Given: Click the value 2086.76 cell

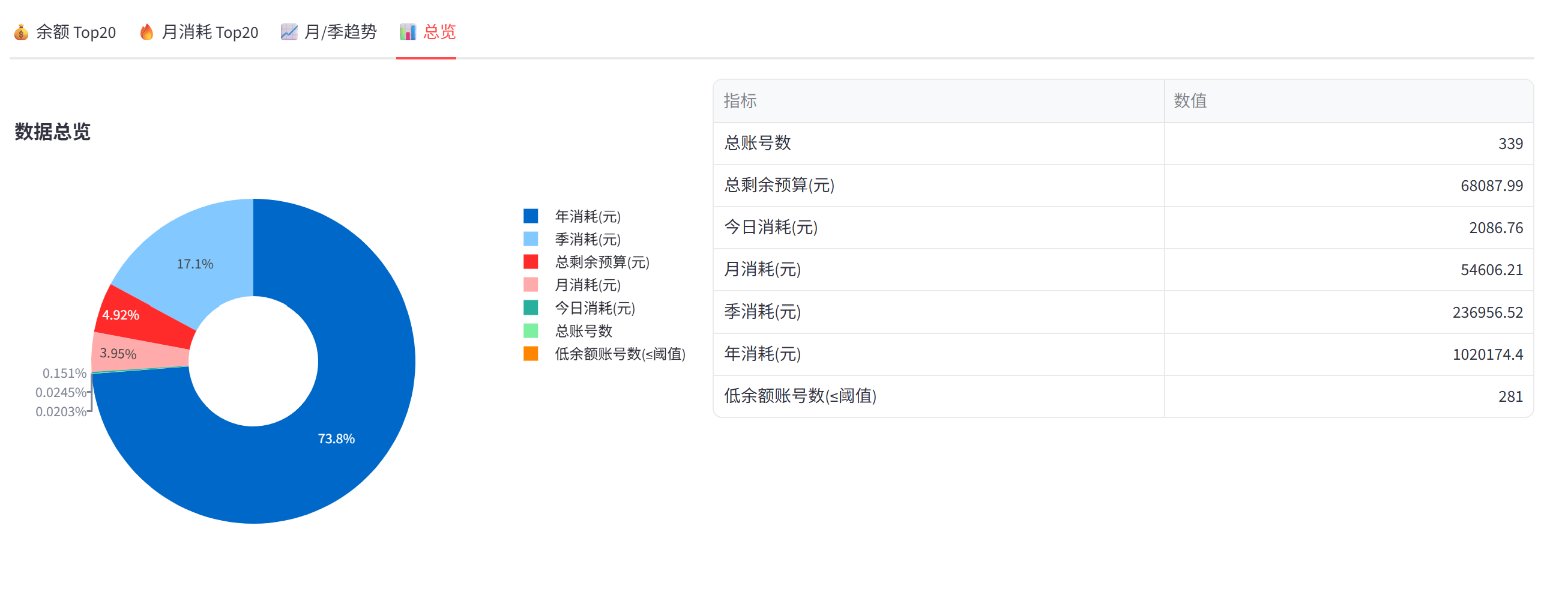Looking at the screenshot, I should click(x=1348, y=227).
